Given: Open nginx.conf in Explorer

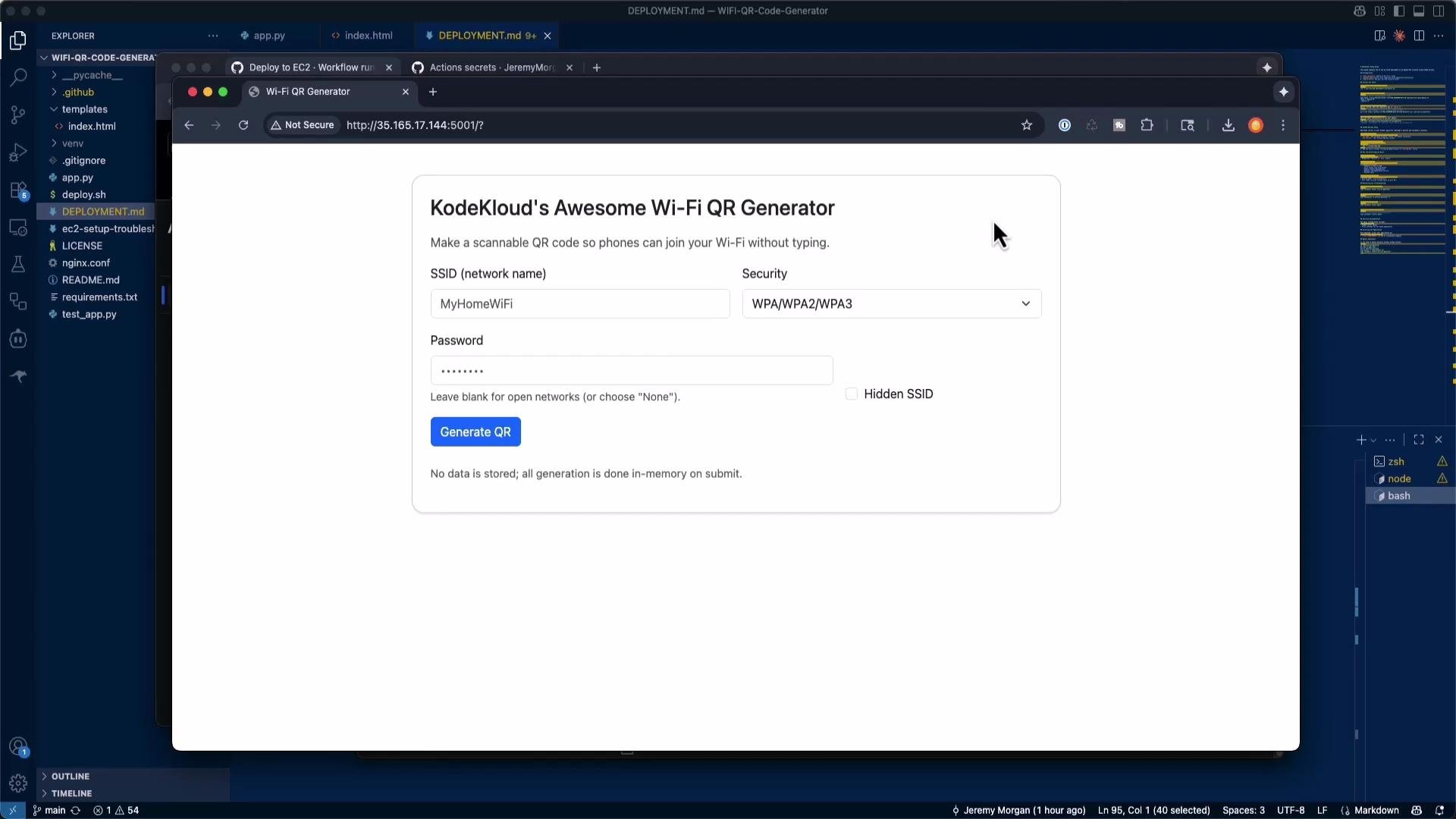Looking at the screenshot, I should [x=95, y=263].
